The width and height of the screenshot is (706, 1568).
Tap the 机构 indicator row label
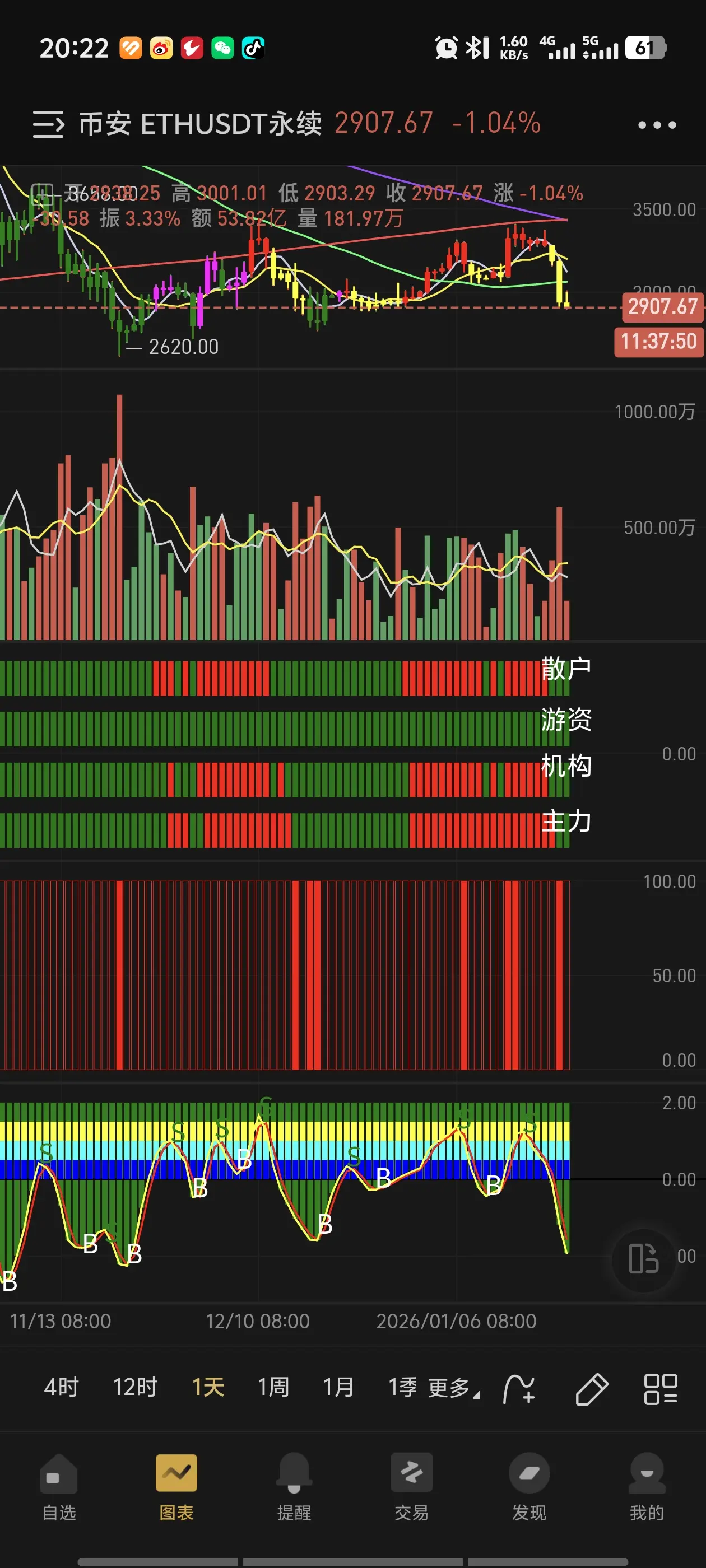click(566, 766)
